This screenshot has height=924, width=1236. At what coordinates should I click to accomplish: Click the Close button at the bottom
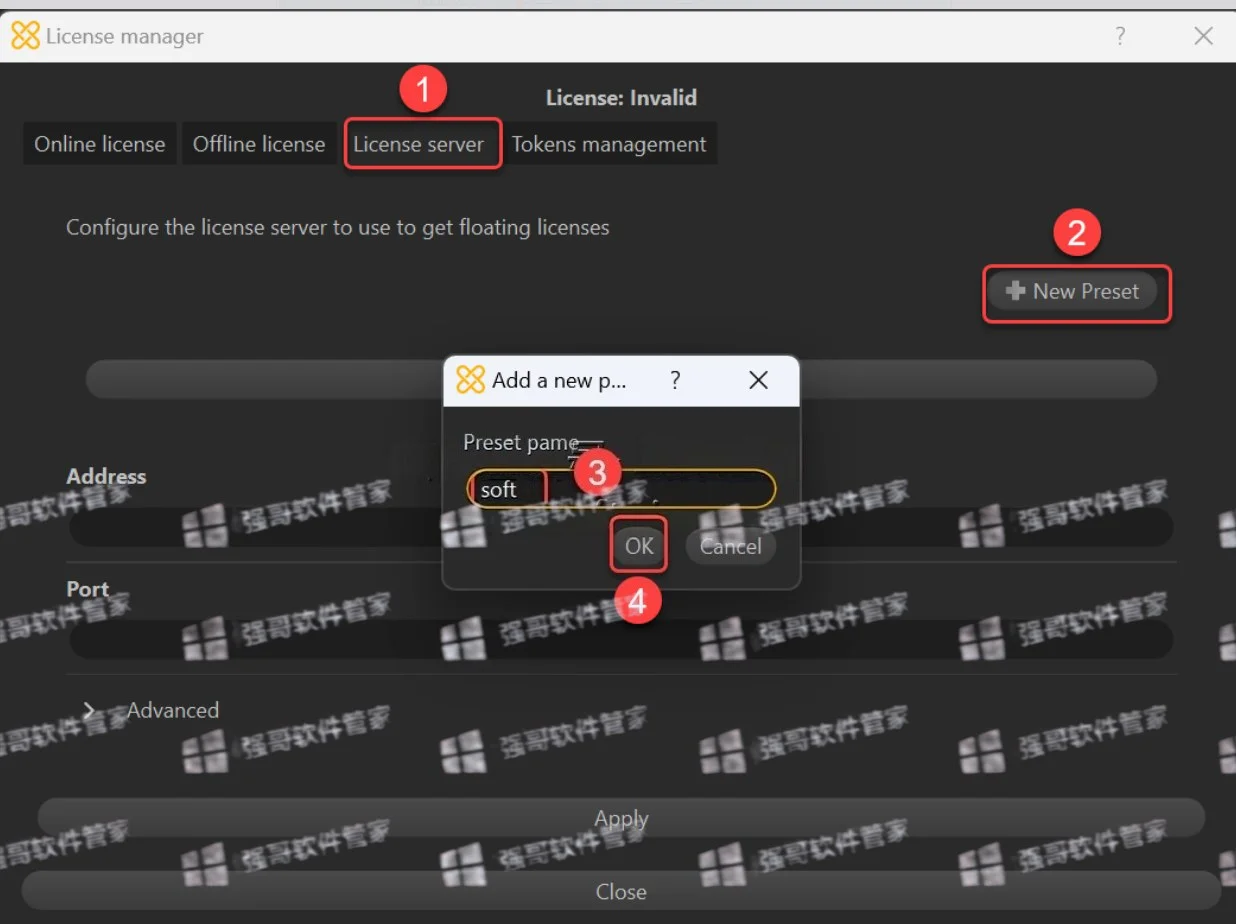point(621,891)
